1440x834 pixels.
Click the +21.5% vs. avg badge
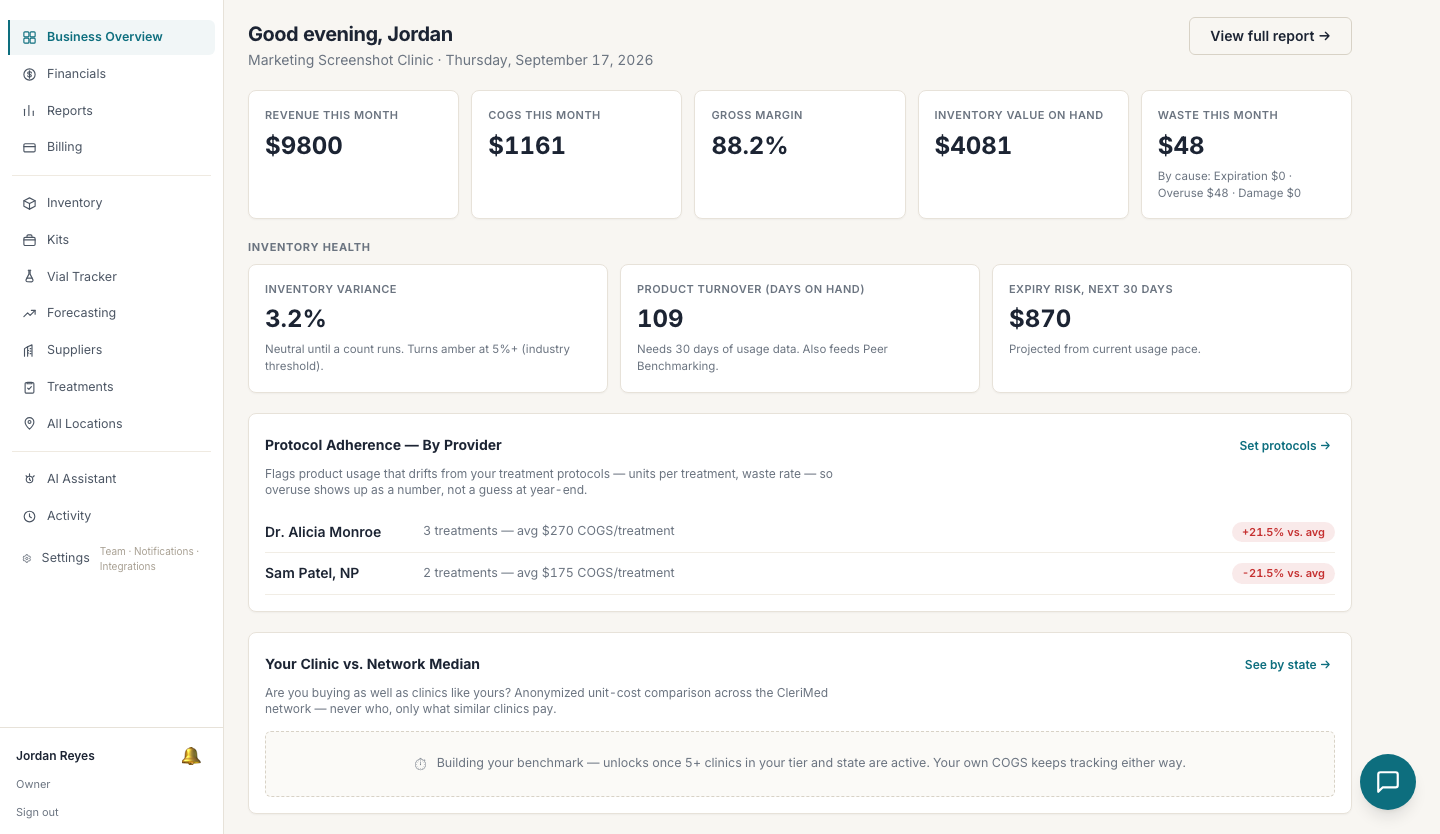pyautogui.click(x=1283, y=532)
